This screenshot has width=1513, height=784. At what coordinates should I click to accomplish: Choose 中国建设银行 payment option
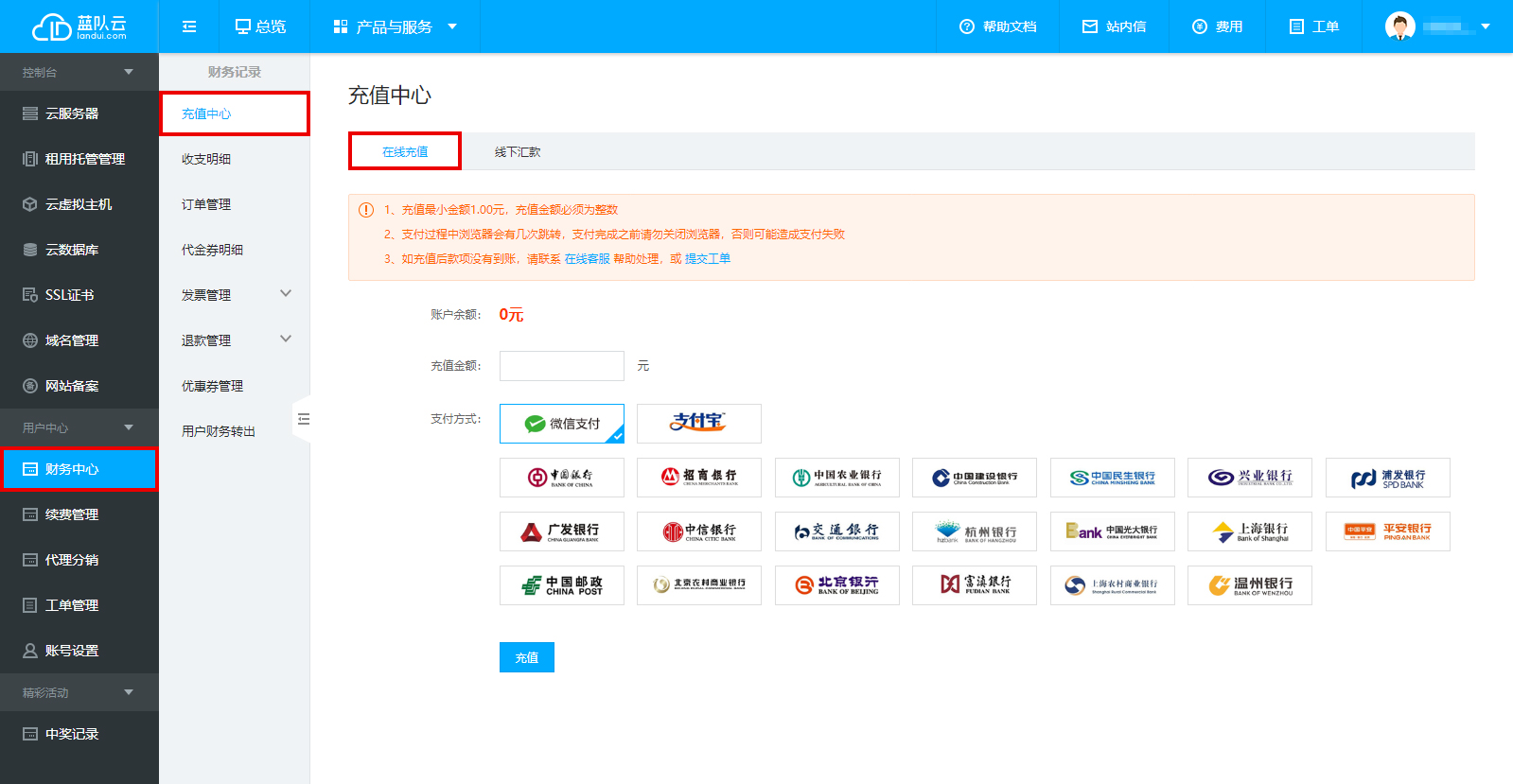tap(975, 478)
